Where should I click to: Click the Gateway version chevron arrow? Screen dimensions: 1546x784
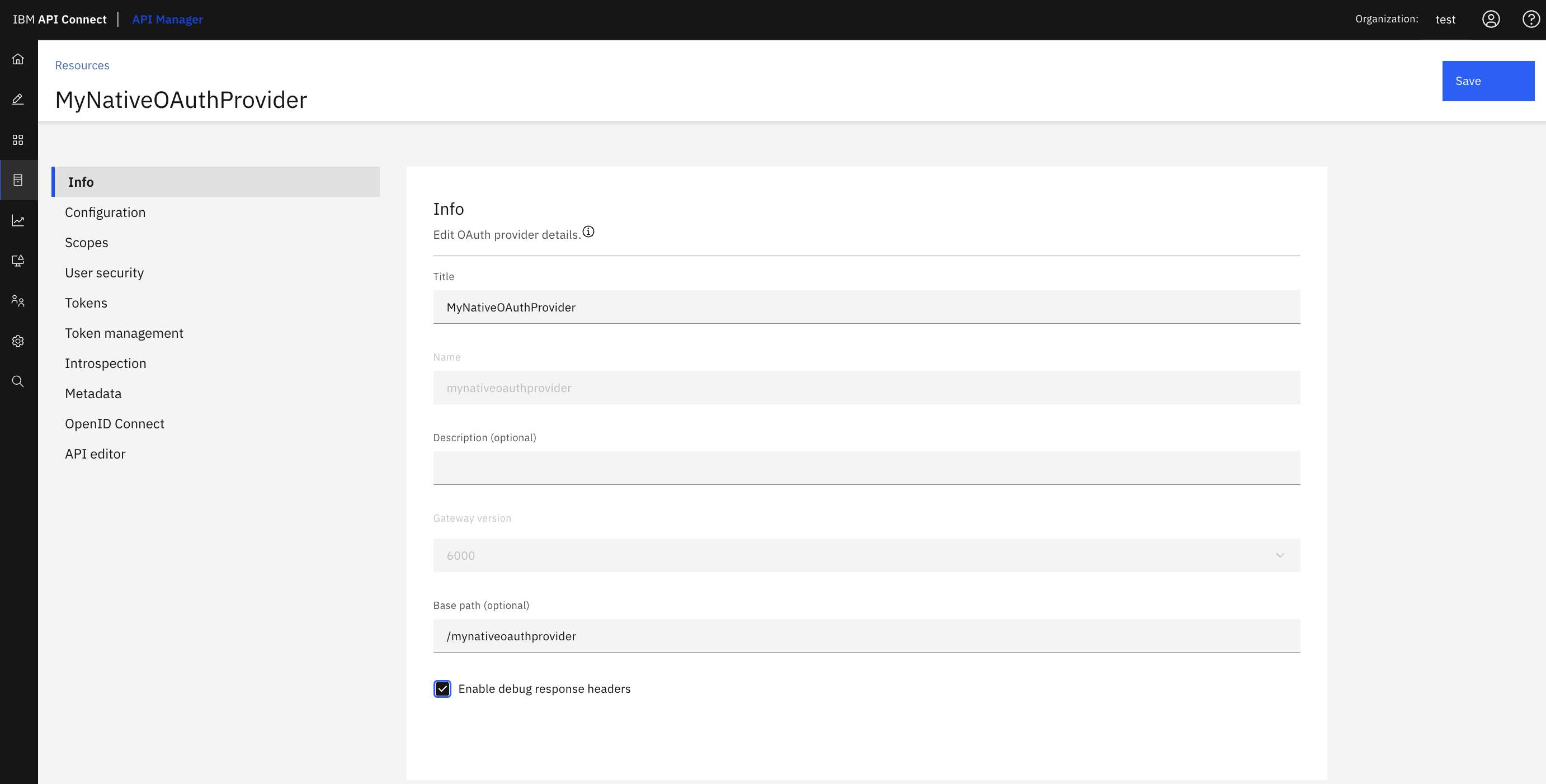(x=1280, y=555)
